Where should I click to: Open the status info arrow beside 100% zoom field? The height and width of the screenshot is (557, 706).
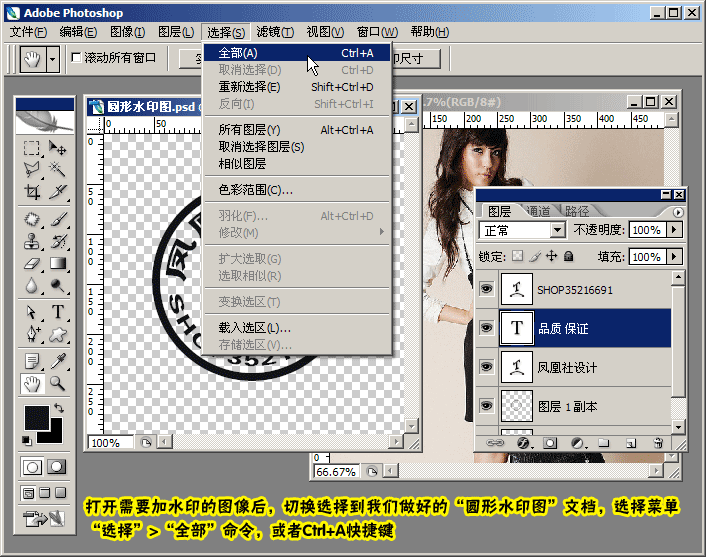coord(146,443)
